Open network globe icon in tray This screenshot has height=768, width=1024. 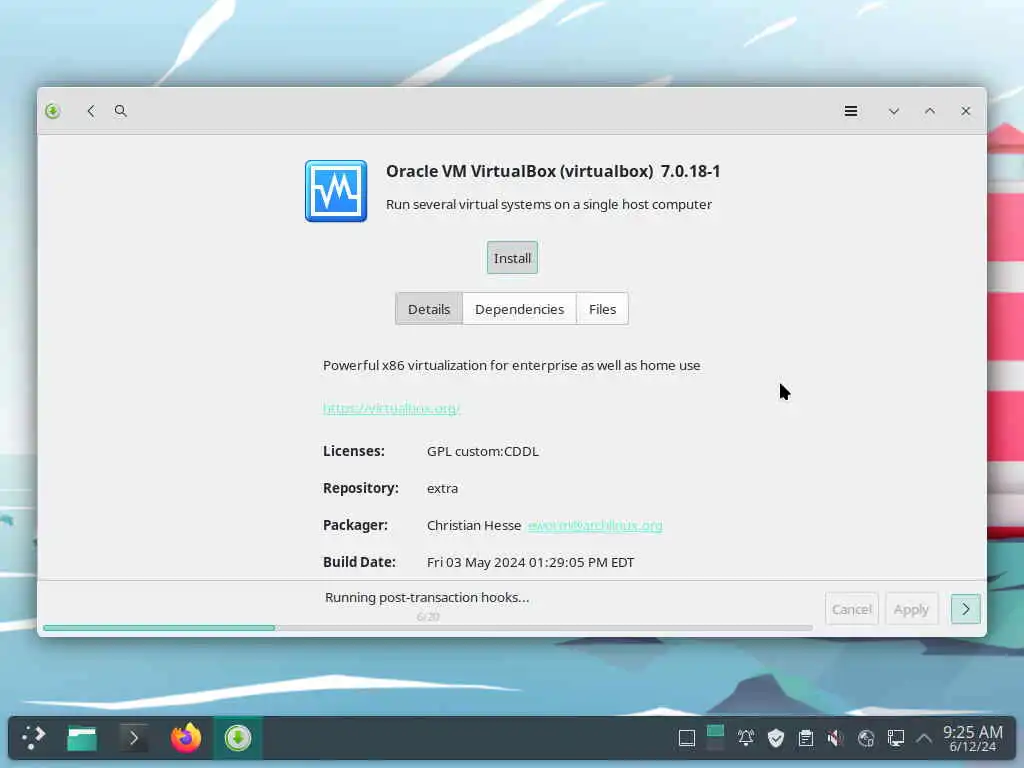pos(866,738)
